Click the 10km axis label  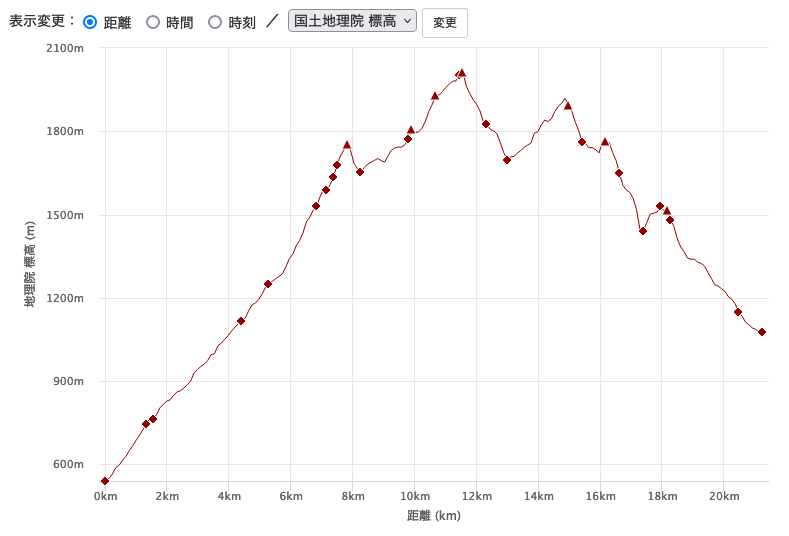coord(415,497)
